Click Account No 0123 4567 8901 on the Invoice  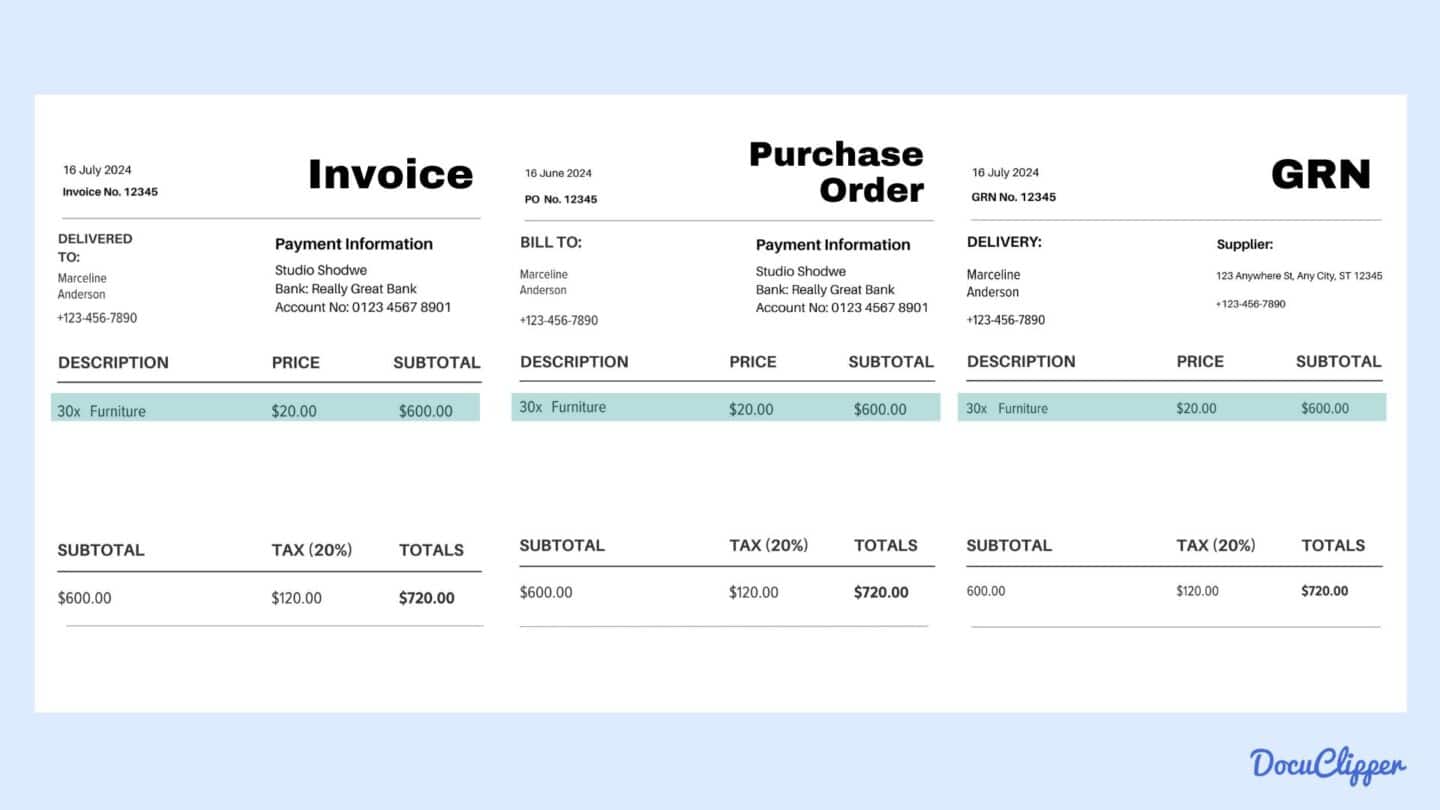pos(363,307)
